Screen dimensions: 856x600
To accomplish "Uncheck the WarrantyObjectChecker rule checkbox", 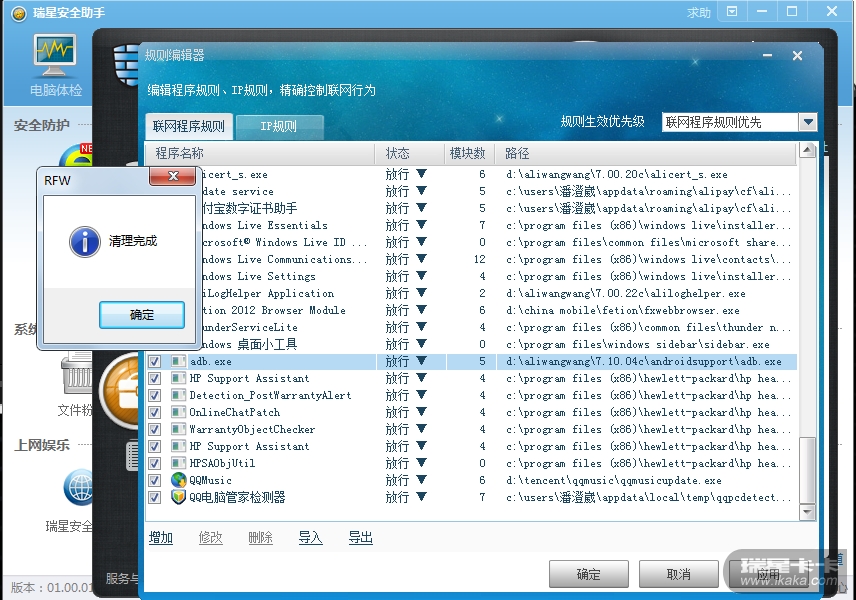I will pos(154,429).
